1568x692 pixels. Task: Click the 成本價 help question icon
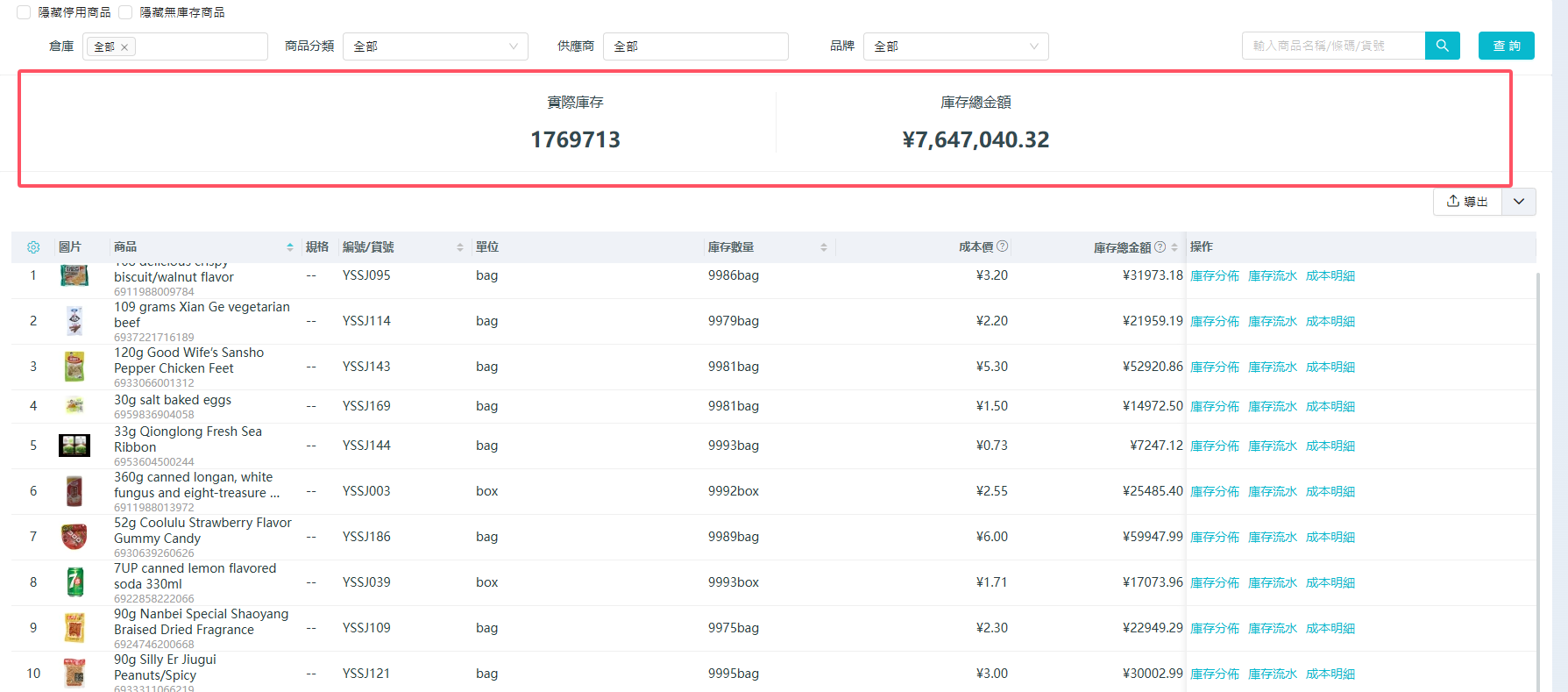coord(1003,246)
